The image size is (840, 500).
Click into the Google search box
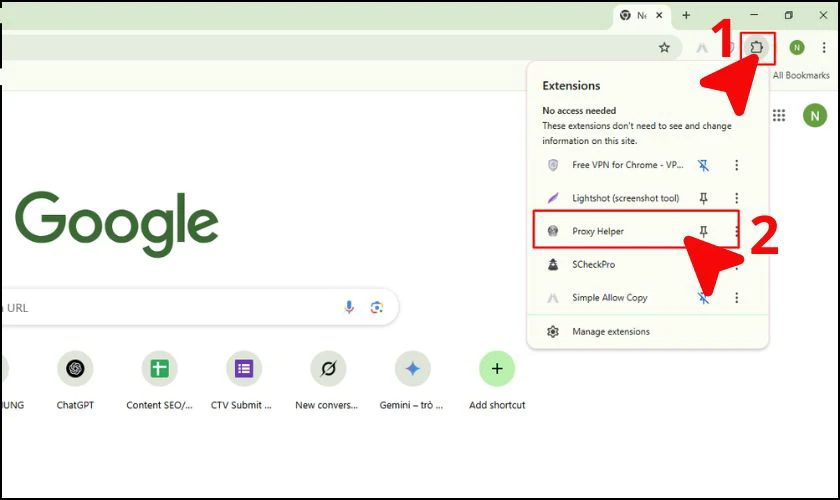(x=170, y=308)
